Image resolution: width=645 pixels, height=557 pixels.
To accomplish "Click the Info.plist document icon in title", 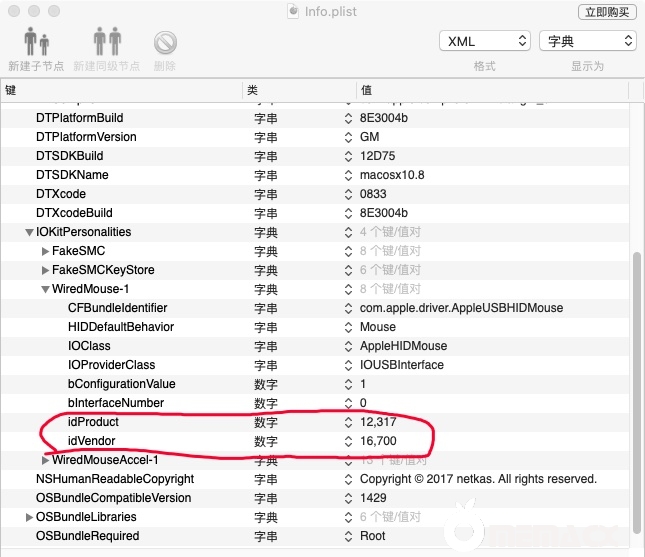I will [x=292, y=12].
